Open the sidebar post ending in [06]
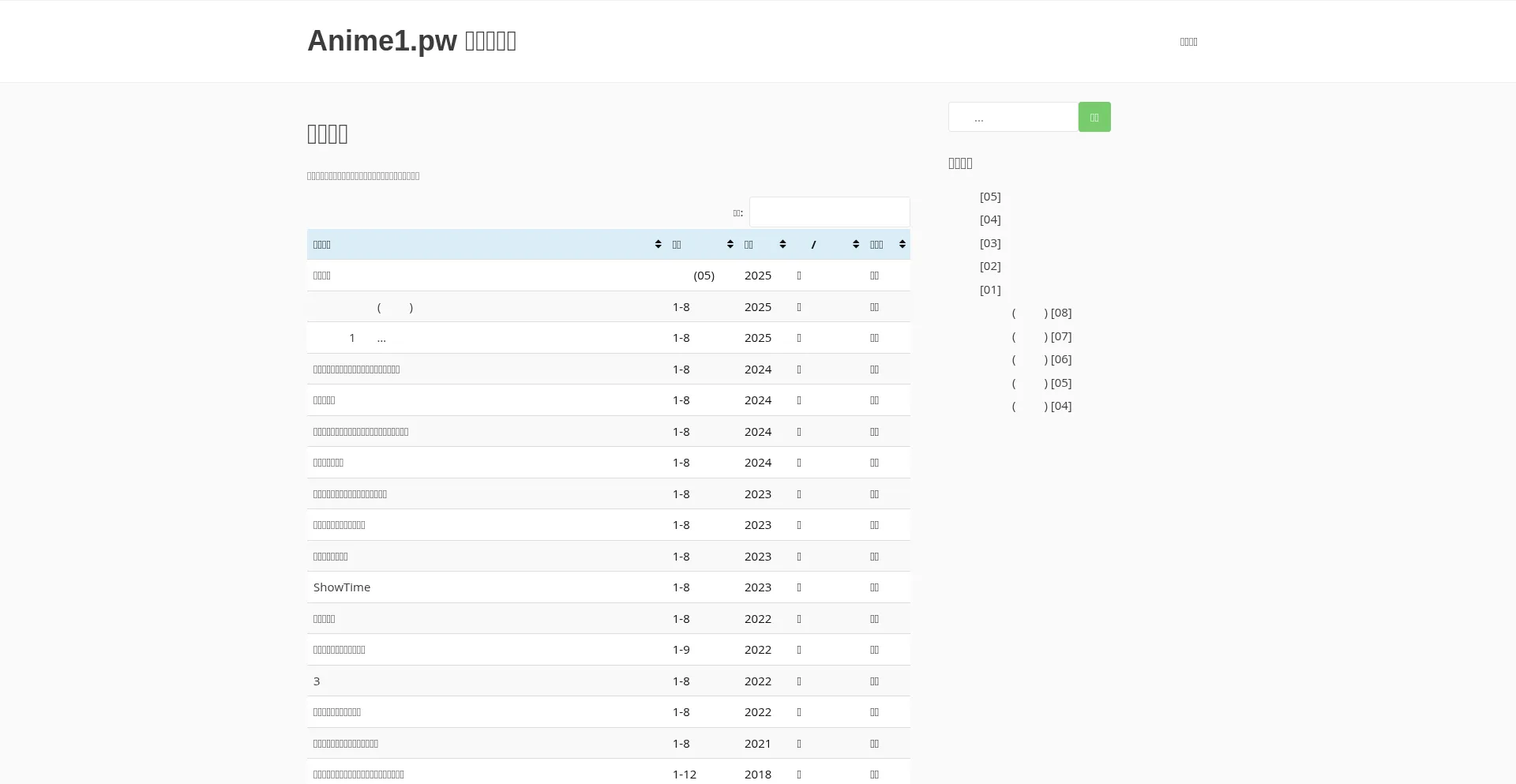The height and width of the screenshot is (784, 1516). point(1041,359)
